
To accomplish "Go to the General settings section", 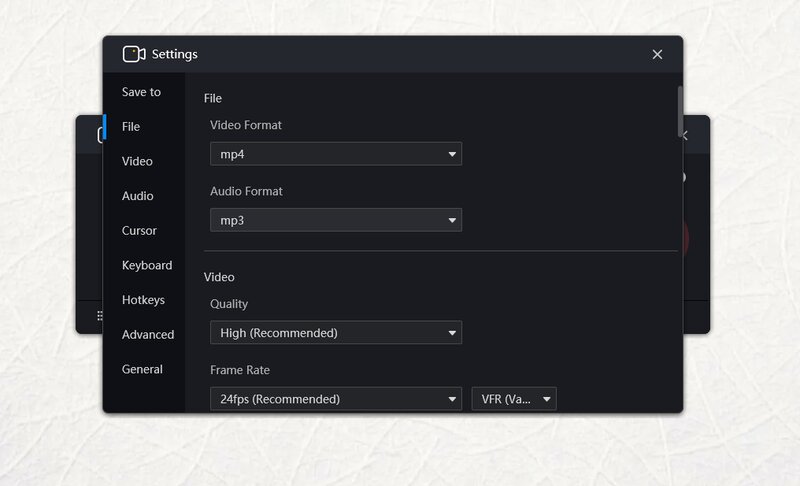I will tap(142, 369).
